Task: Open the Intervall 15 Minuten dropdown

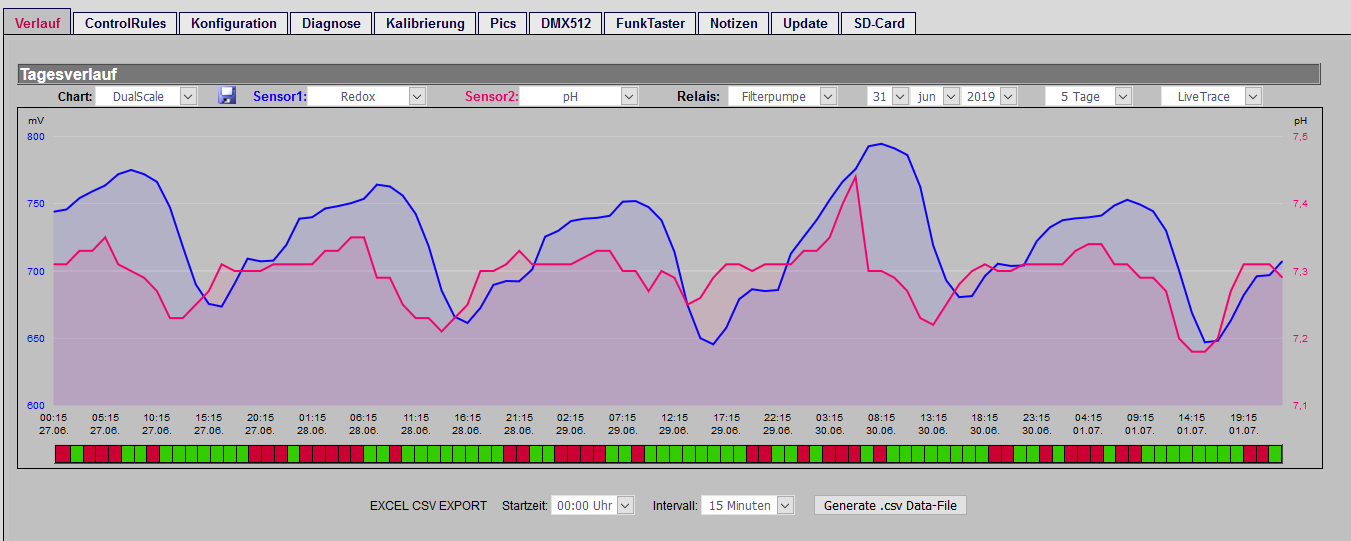Action: click(x=747, y=506)
